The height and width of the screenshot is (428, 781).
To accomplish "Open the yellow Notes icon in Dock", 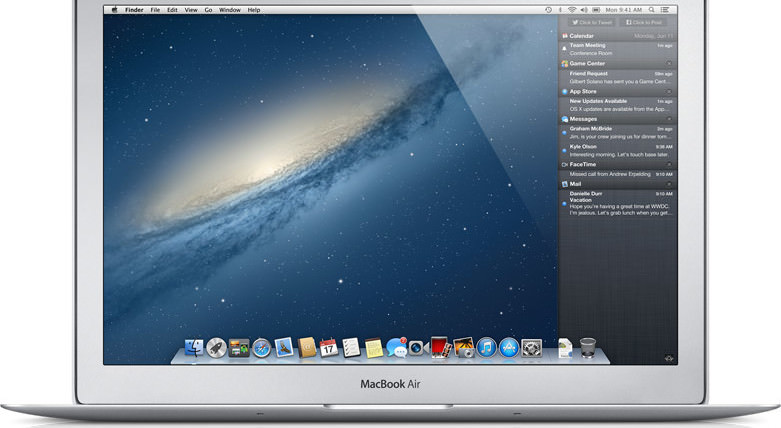I will coord(374,348).
